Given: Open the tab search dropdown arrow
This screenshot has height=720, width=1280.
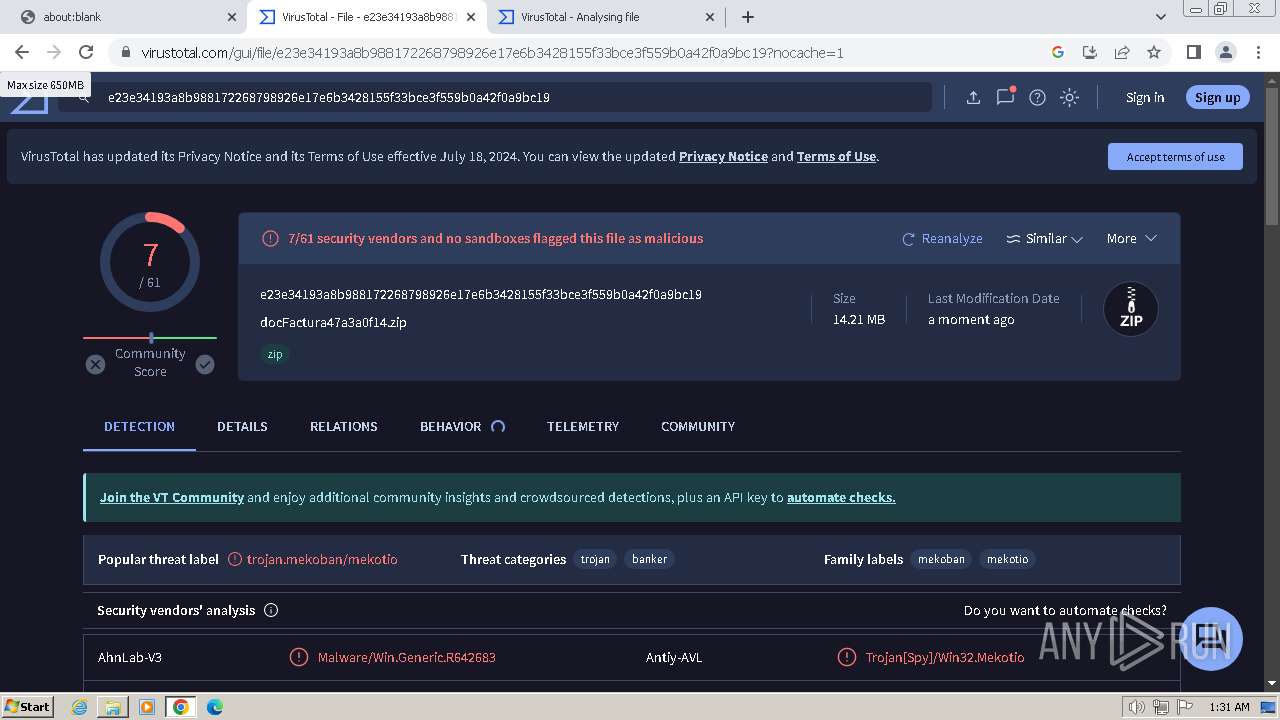Looking at the screenshot, I should point(1160,17).
